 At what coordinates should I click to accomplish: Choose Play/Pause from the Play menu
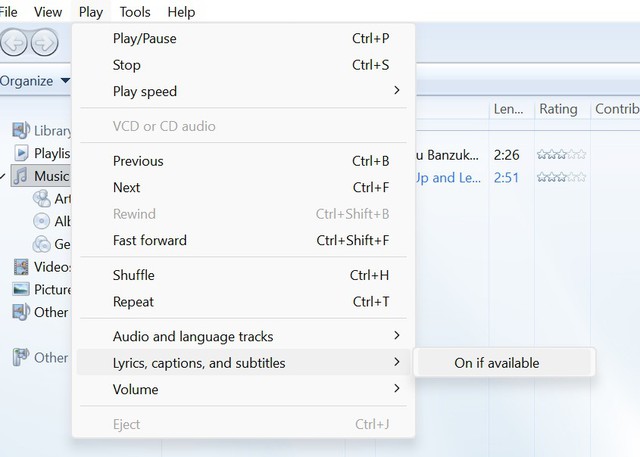(x=243, y=38)
